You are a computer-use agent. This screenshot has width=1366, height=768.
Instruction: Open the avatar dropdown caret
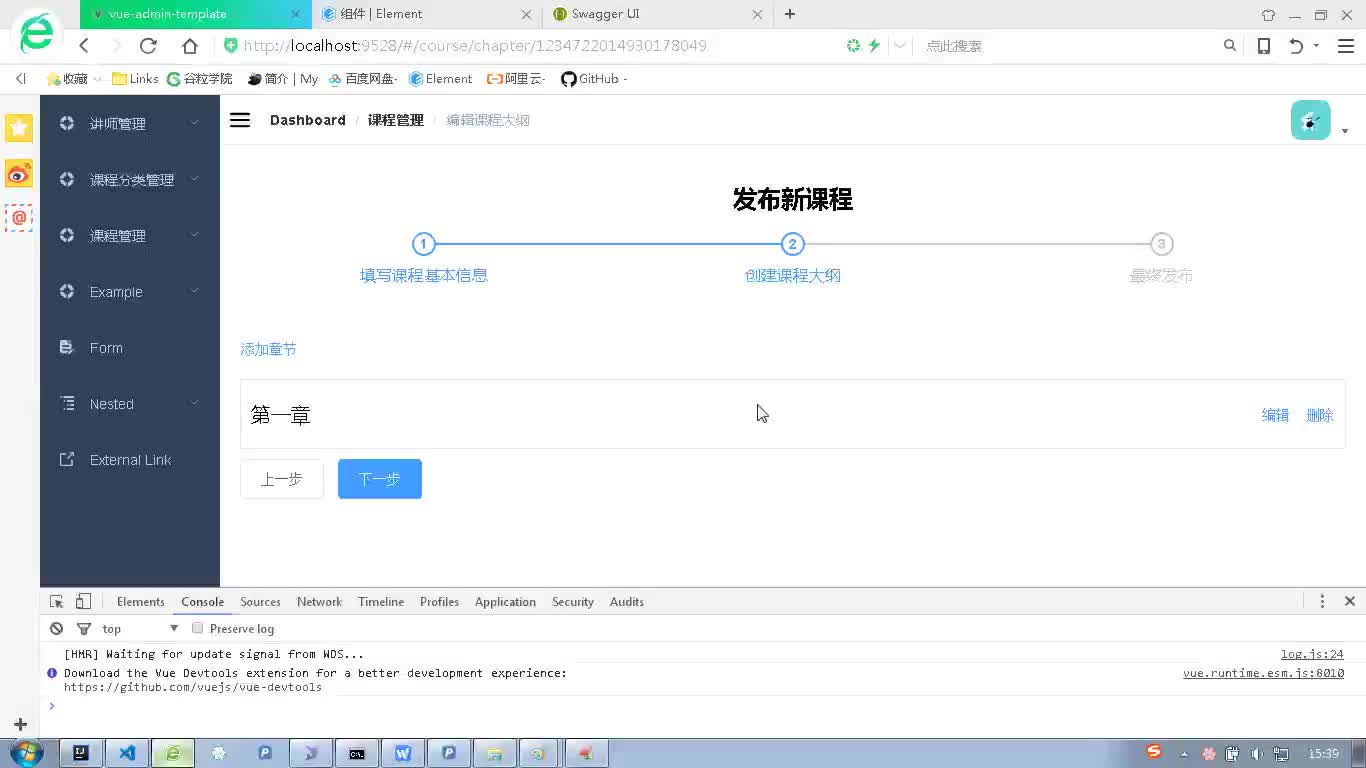coord(1345,131)
